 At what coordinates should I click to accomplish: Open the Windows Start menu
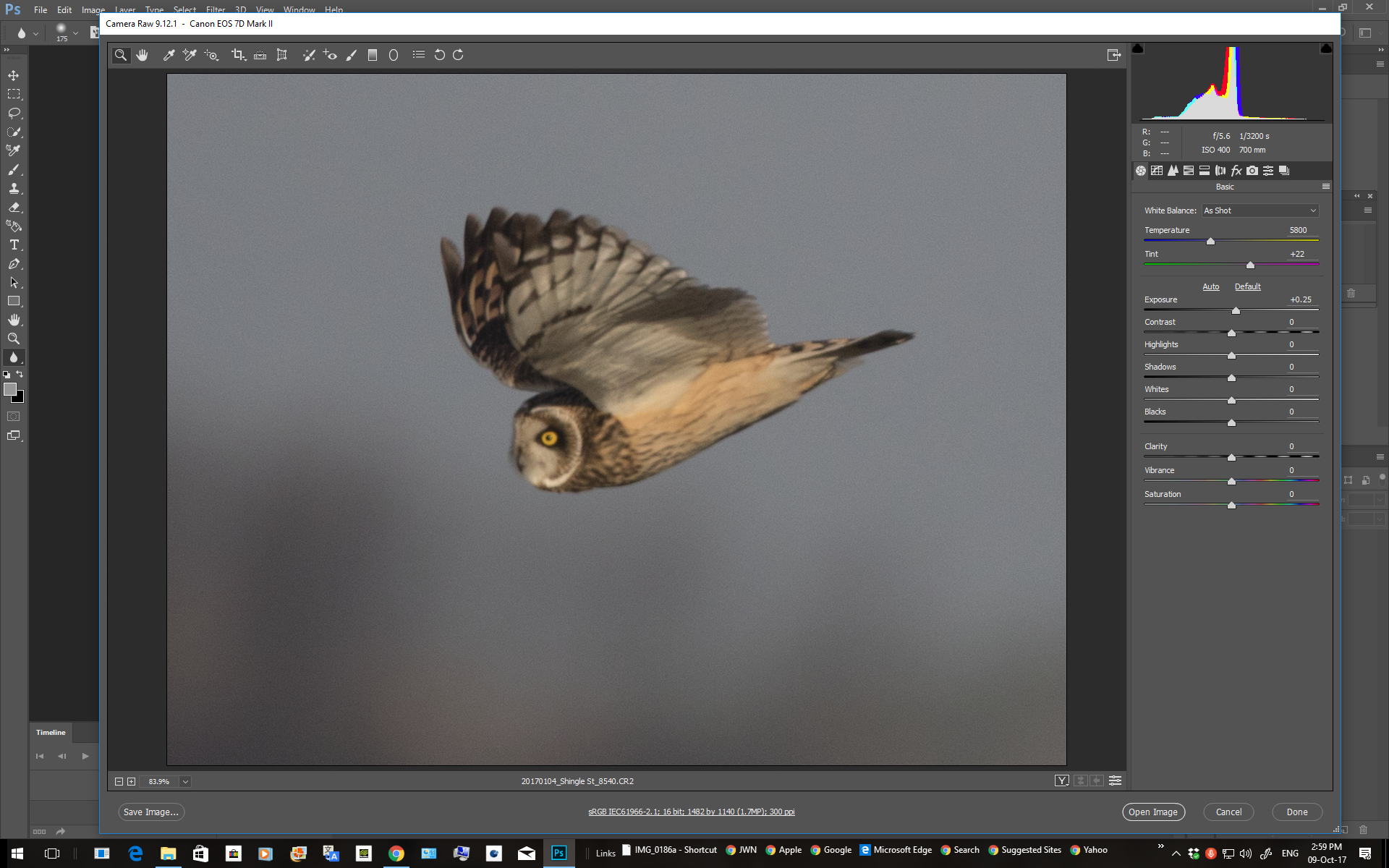coord(17,854)
